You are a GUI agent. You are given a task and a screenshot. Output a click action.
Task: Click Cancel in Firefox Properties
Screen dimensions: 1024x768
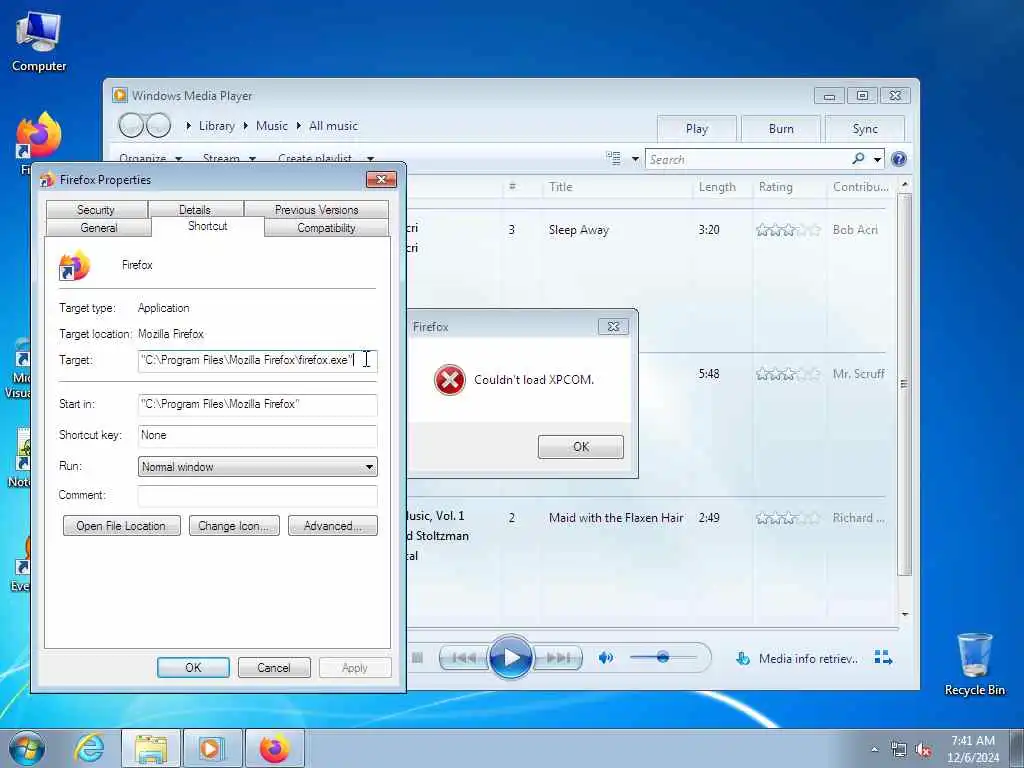pyautogui.click(x=274, y=667)
